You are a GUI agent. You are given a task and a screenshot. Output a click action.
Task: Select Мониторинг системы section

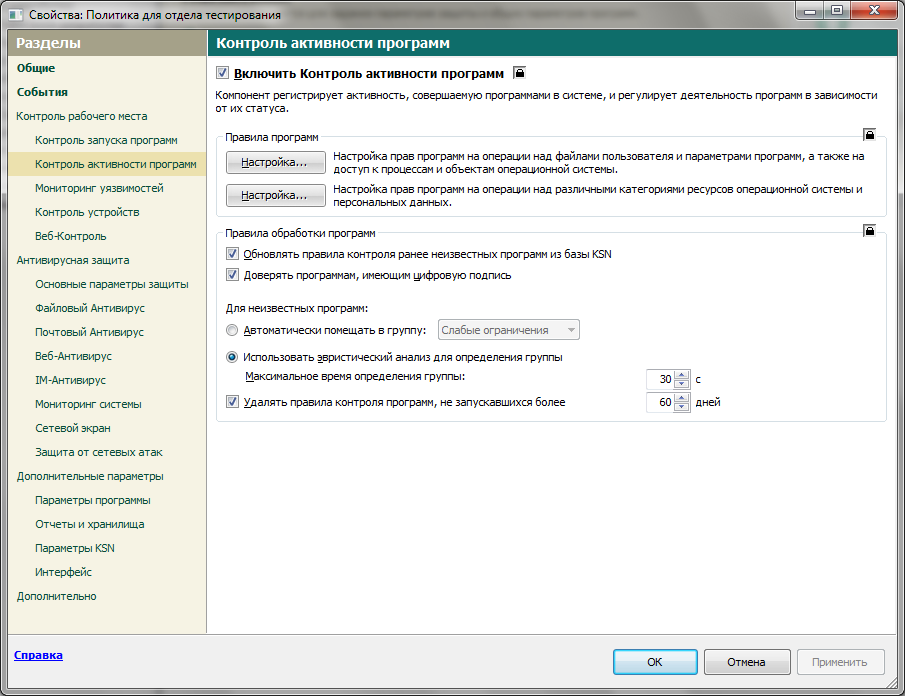point(88,405)
